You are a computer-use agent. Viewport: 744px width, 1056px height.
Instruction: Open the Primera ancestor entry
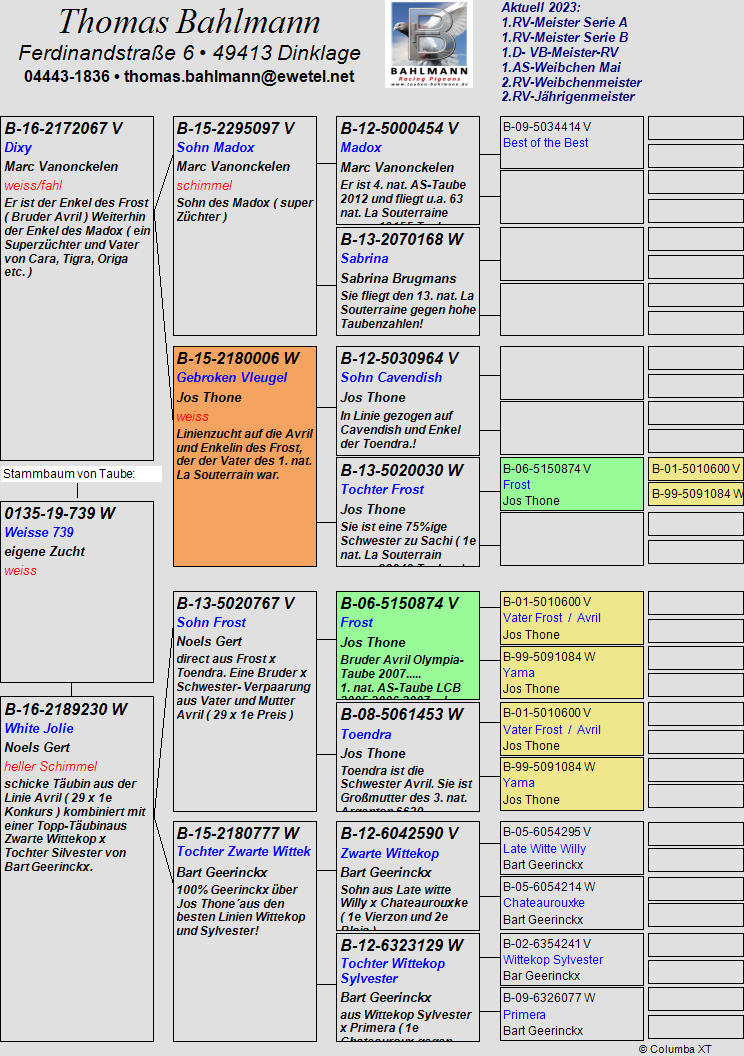coord(524,1015)
